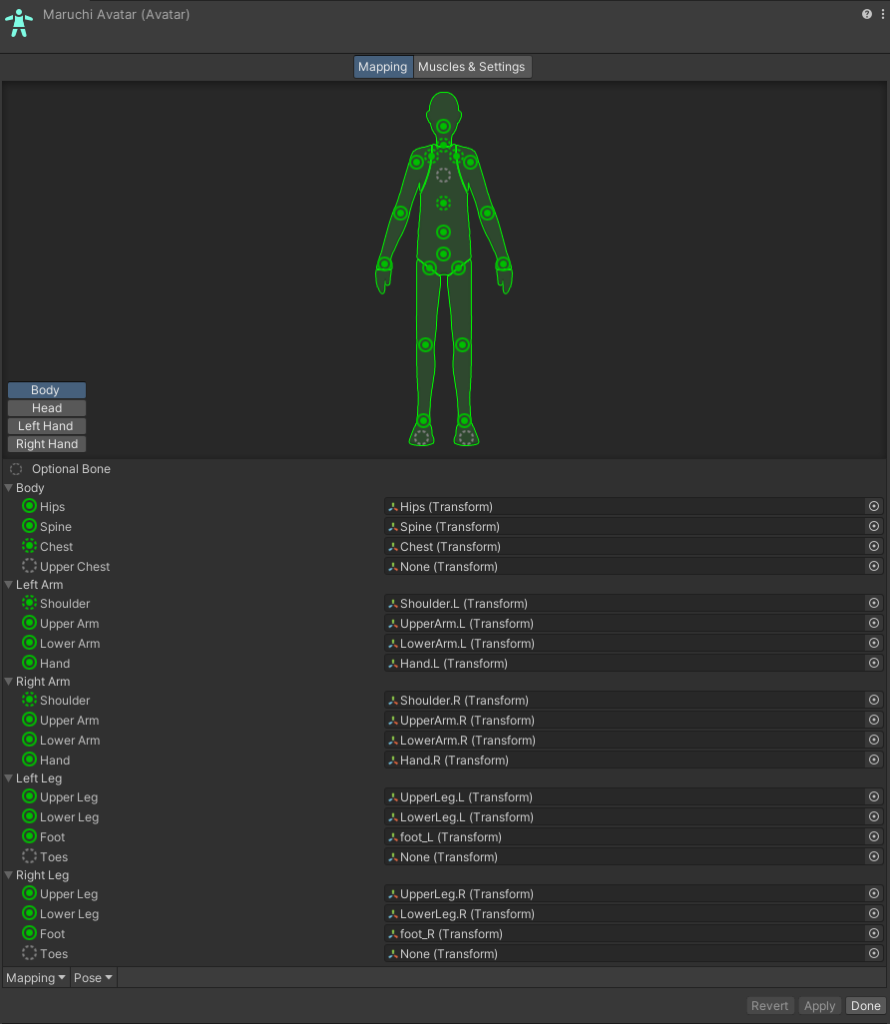Image resolution: width=890 pixels, height=1024 pixels.
Task: Click the Done button
Action: click(x=865, y=1006)
